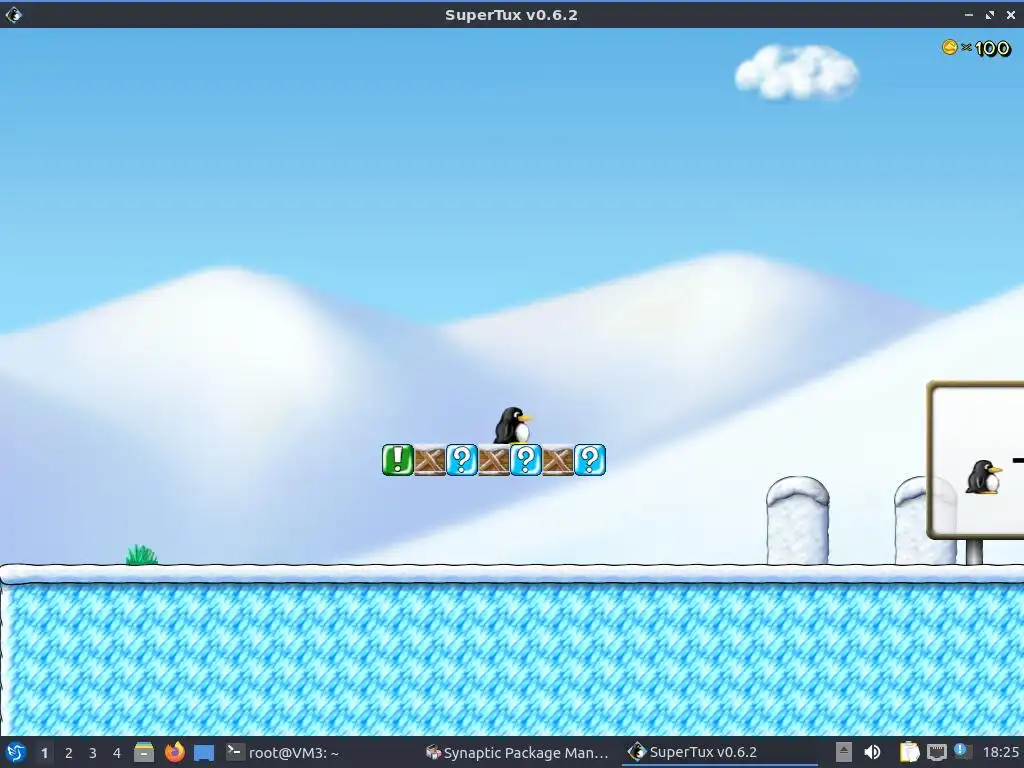Open the network status tray icon
Viewport: 1024px width, 768px height.
(x=936, y=752)
